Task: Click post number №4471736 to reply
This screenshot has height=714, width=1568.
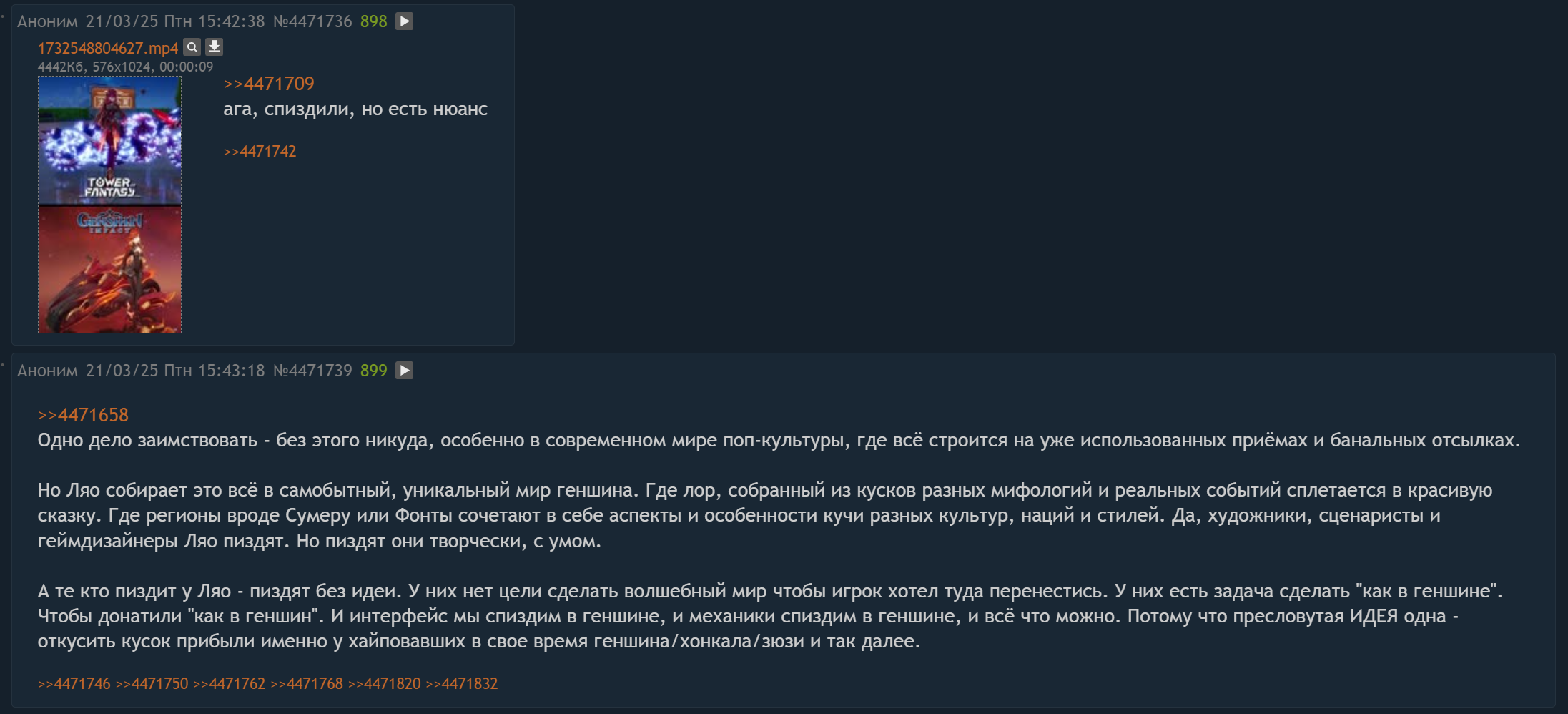Action: pos(312,21)
